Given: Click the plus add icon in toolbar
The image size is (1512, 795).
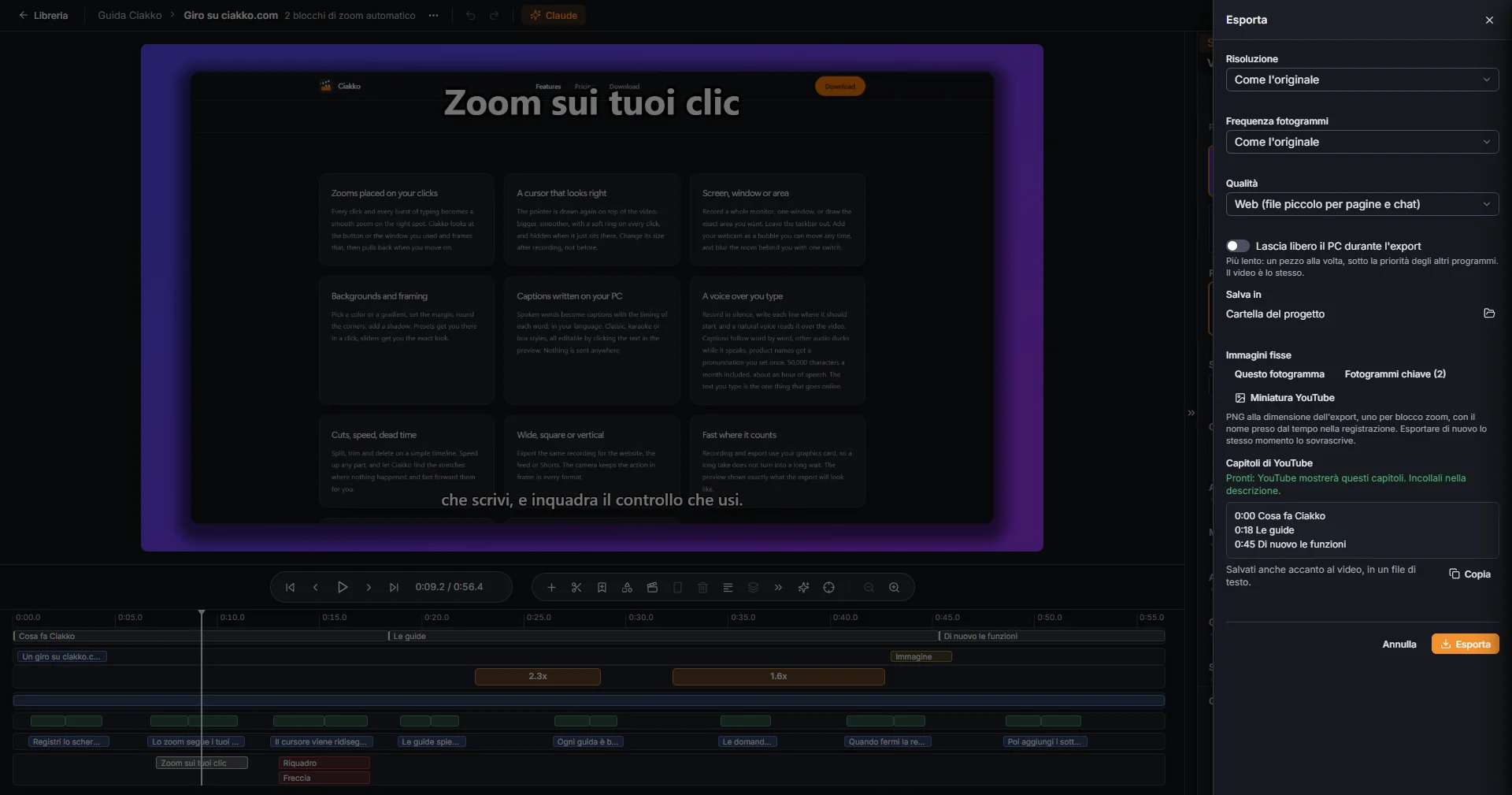Looking at the screenshot, I should click(x=551, y=587).
